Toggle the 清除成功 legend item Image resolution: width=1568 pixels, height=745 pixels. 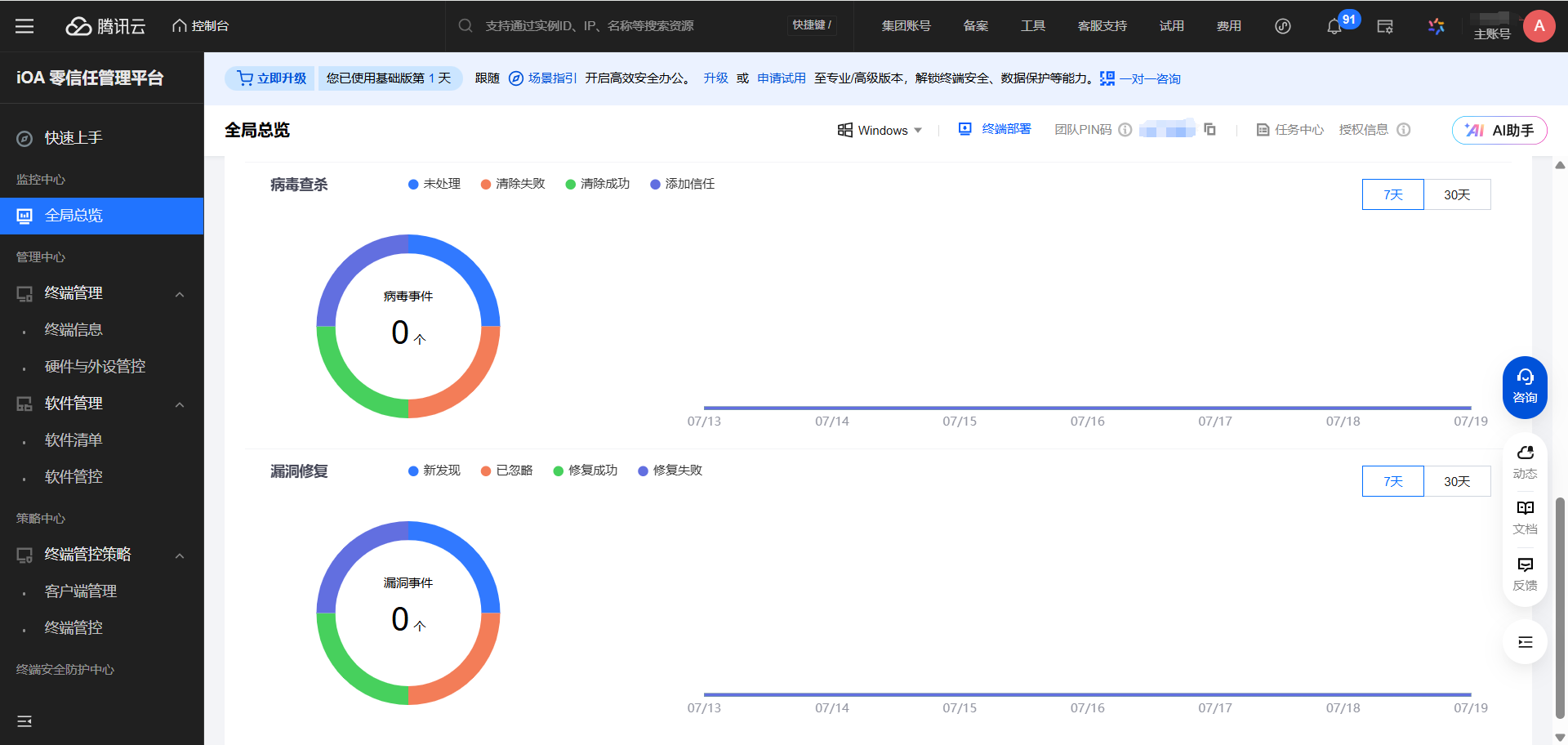pos(598,184)
